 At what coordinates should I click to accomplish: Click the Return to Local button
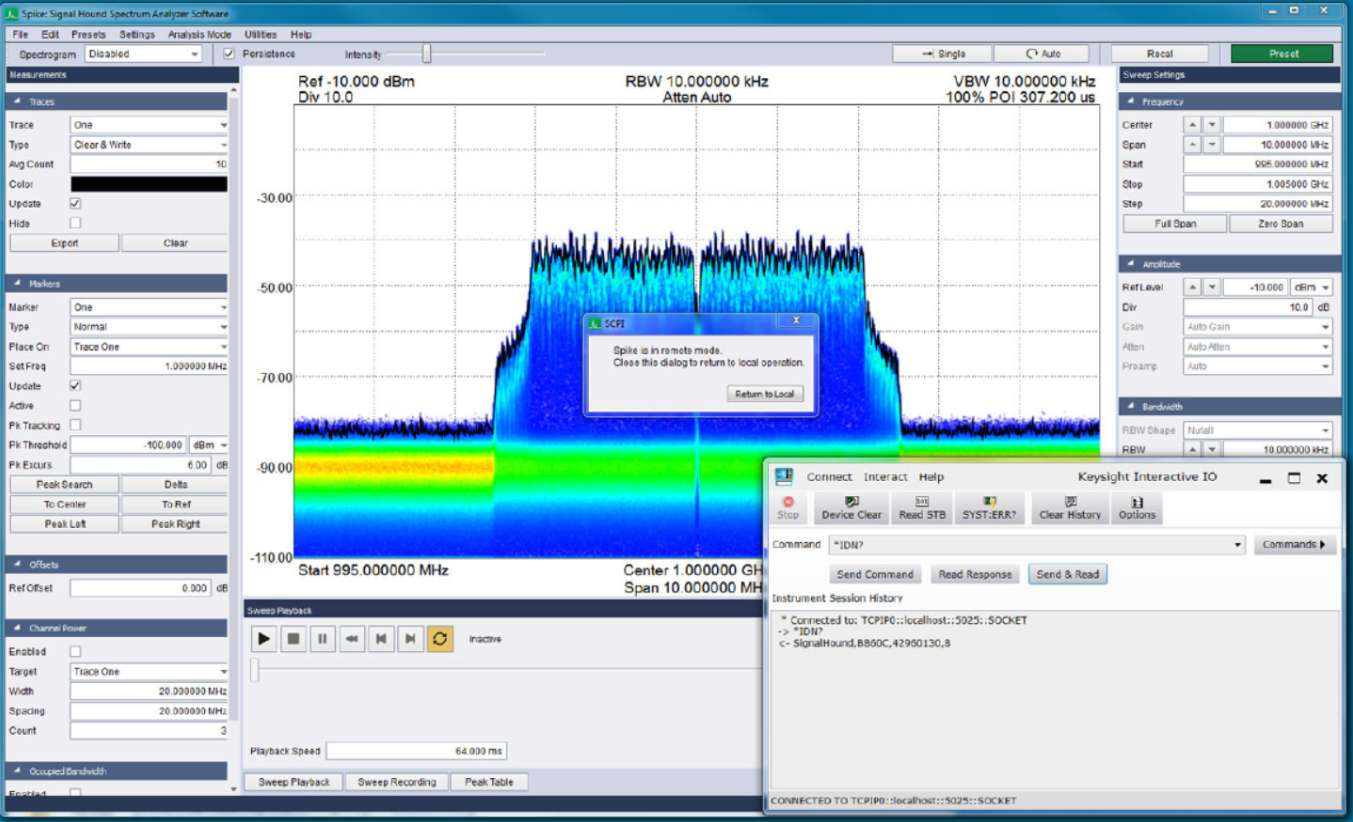764,394
